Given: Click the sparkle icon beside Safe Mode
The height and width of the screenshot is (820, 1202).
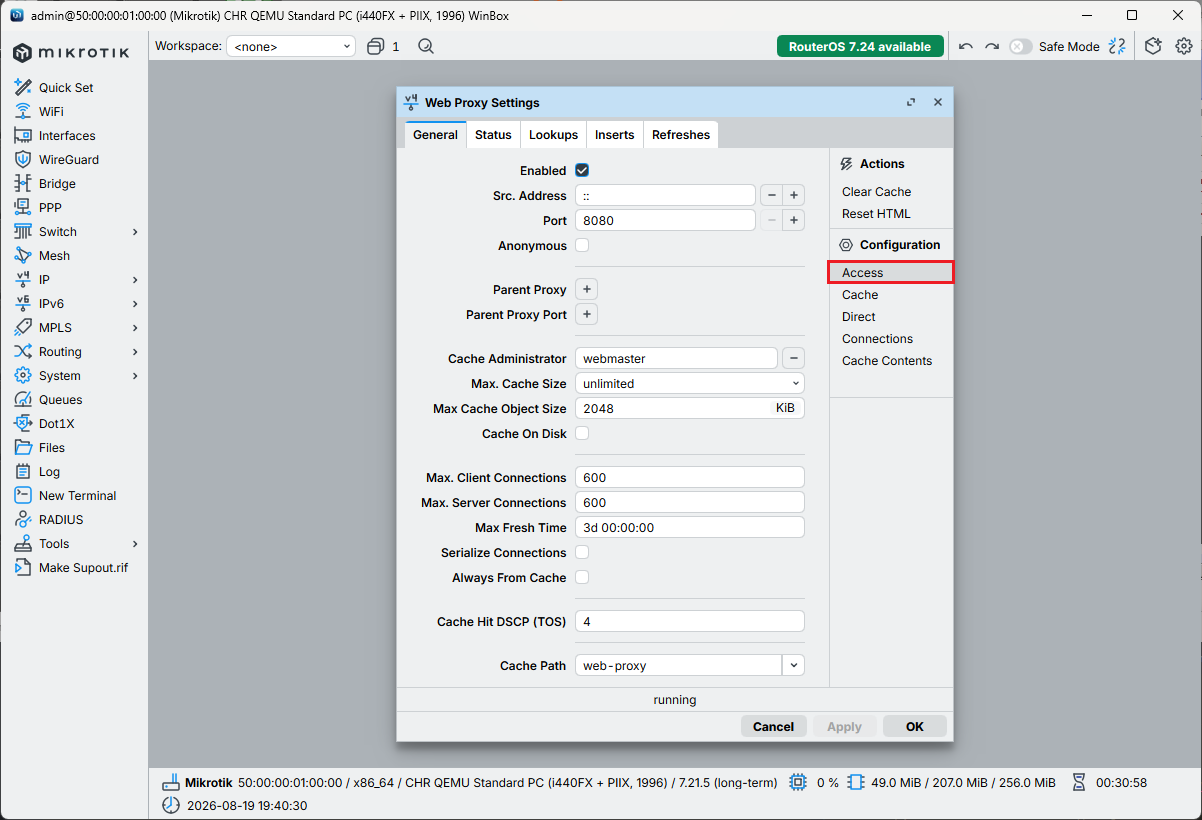Looking at the screenshot, I should (1118, 46).
